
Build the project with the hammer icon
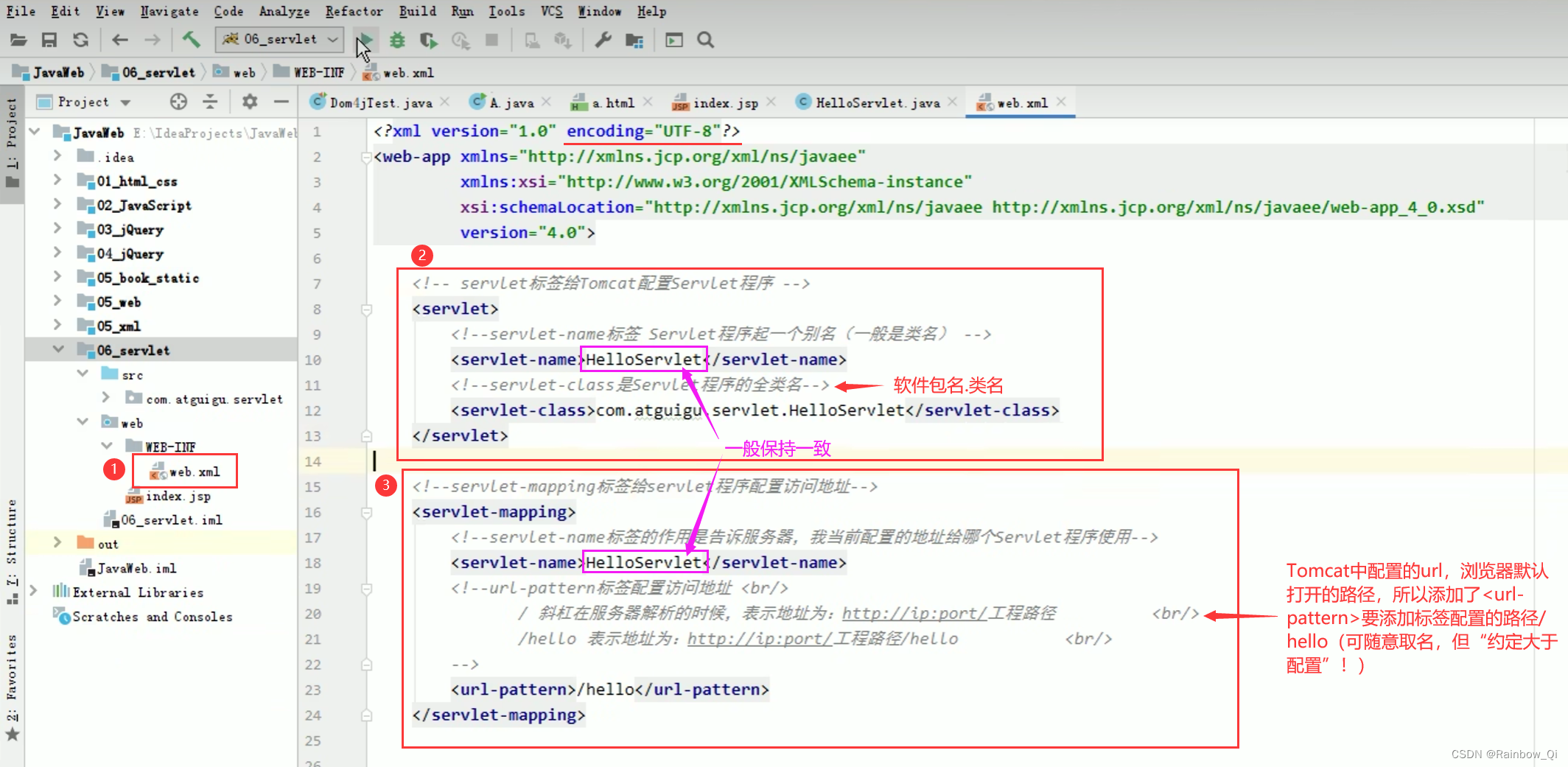pos(192,40)
